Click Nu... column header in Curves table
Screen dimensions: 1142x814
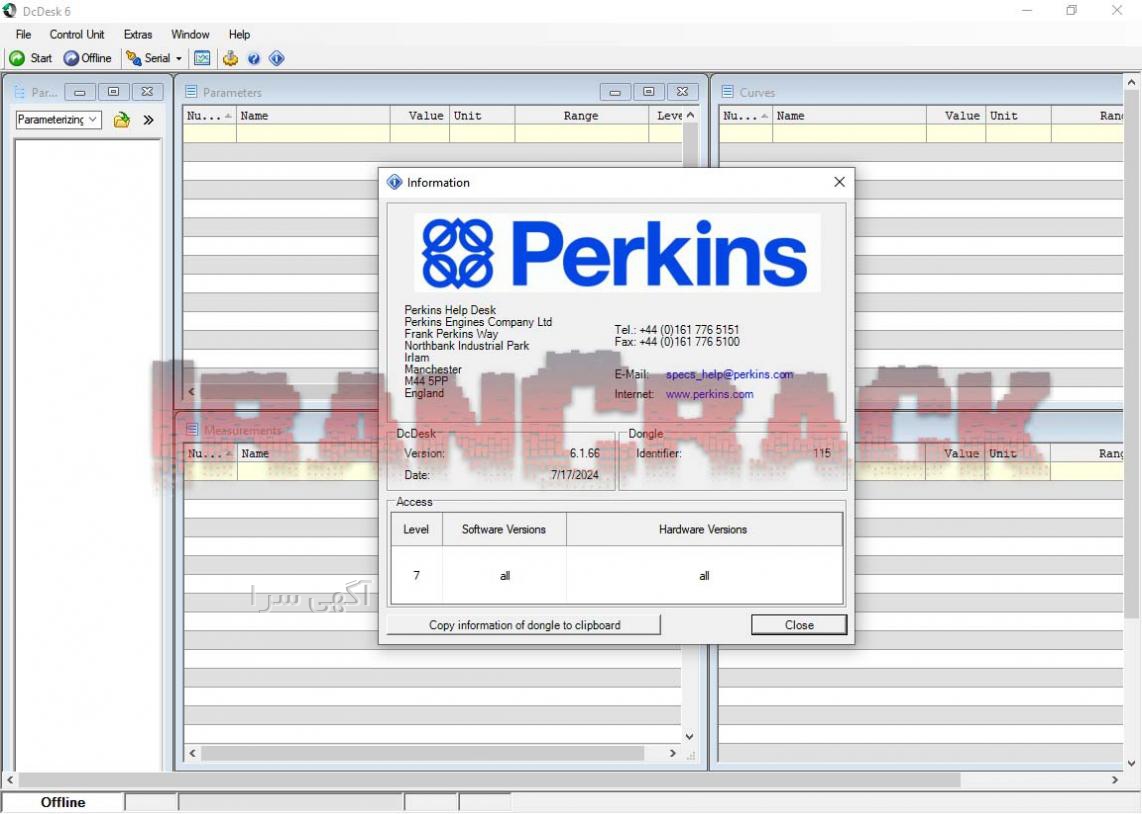click(746, 116)
